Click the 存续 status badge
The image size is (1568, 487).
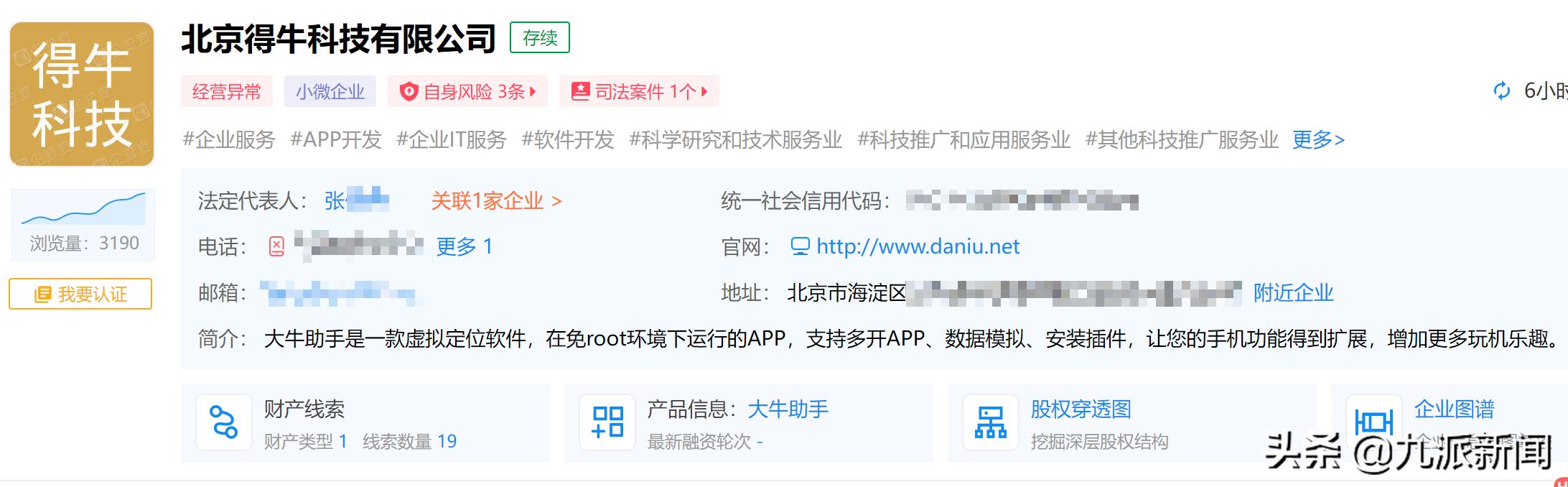click(x=540, y=37)
